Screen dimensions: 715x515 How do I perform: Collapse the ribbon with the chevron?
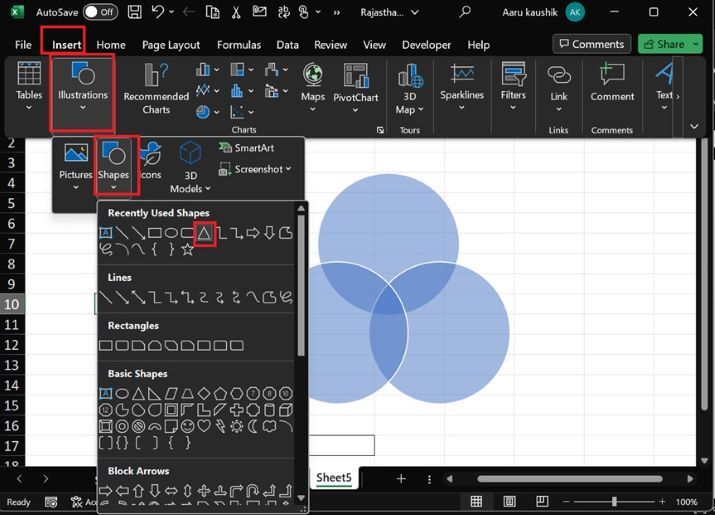694,126
